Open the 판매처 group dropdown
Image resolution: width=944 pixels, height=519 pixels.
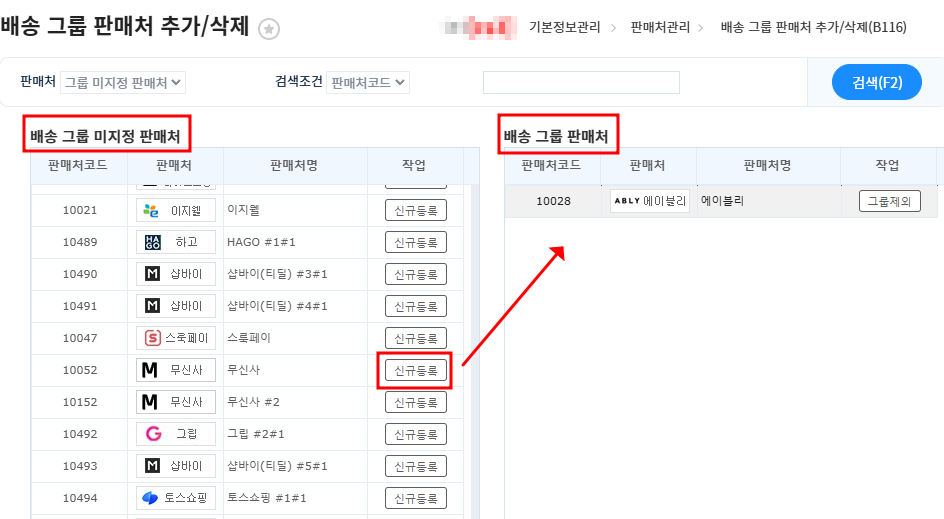(123, 82)
